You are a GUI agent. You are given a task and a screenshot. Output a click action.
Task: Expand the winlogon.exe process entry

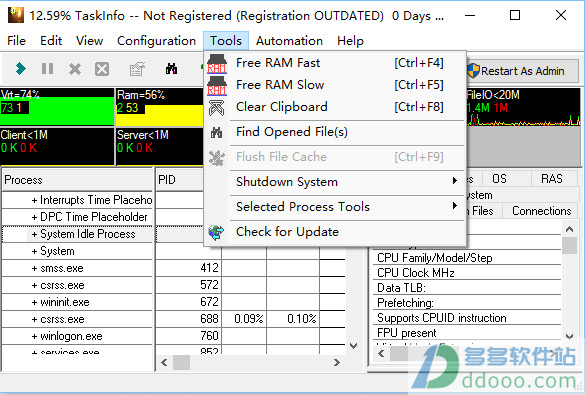(x=34, y=336)
